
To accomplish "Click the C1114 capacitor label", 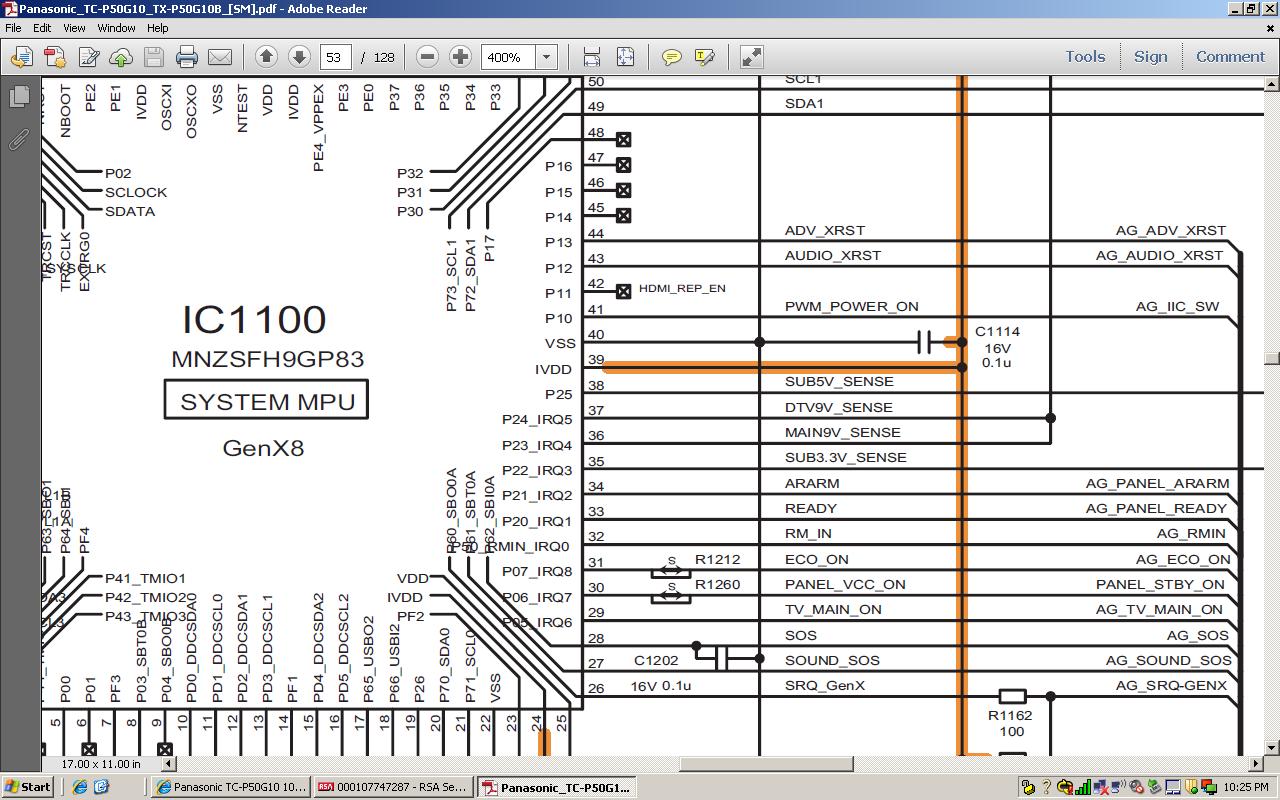I will click(997, 331).
